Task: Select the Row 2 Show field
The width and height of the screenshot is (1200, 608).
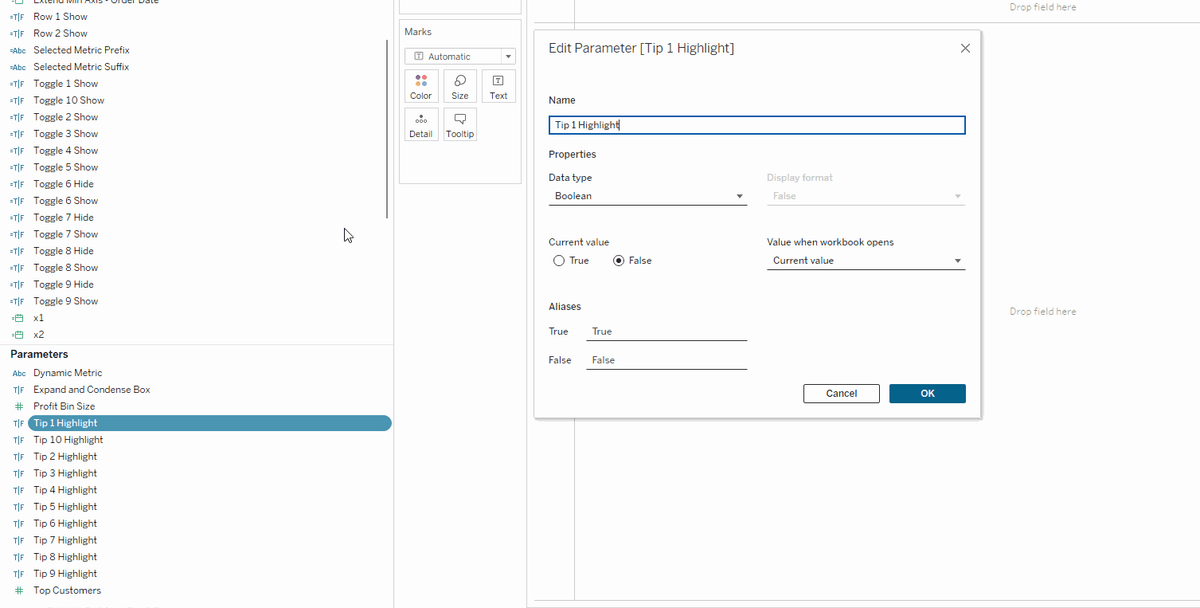Action: (60, 34)
